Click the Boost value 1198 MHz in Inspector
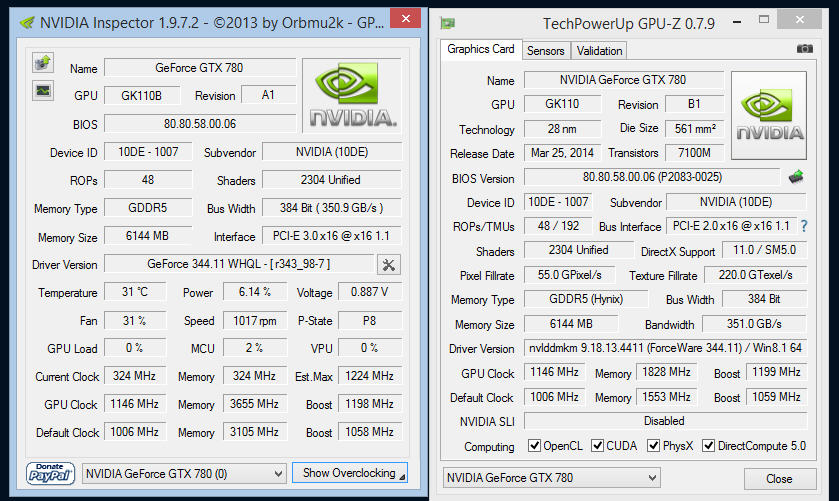This screenshot has height=501, width=839. pyautogui.click(x=370, y=404)
